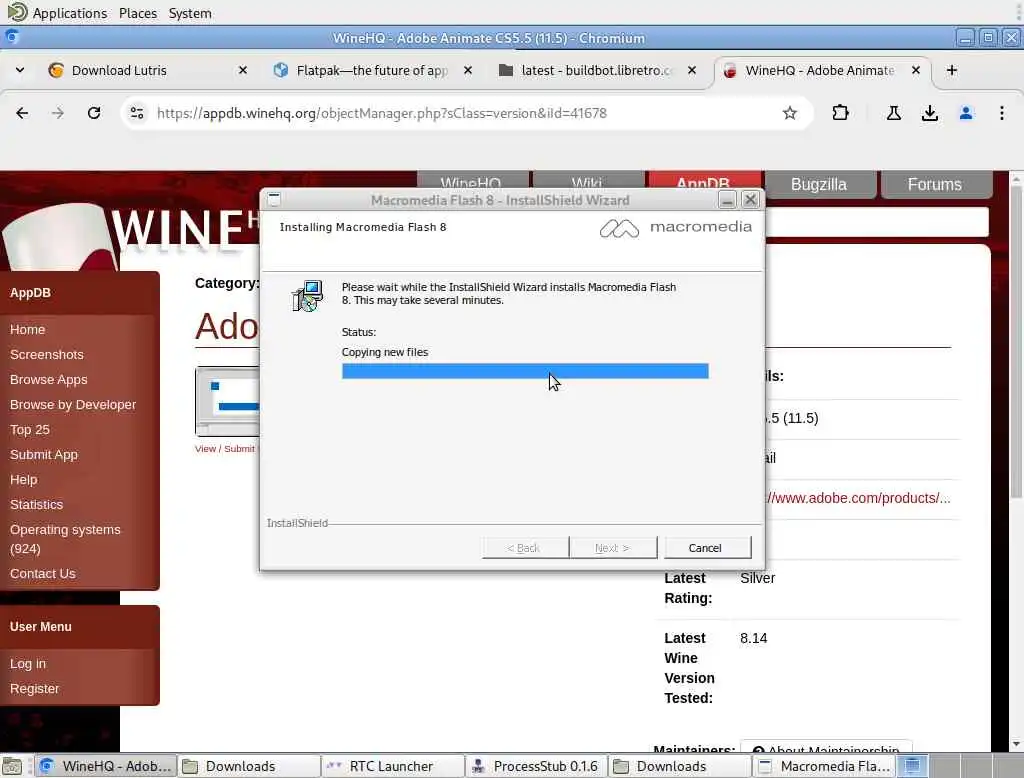Open the Help sidebar link

click(24, 479)
